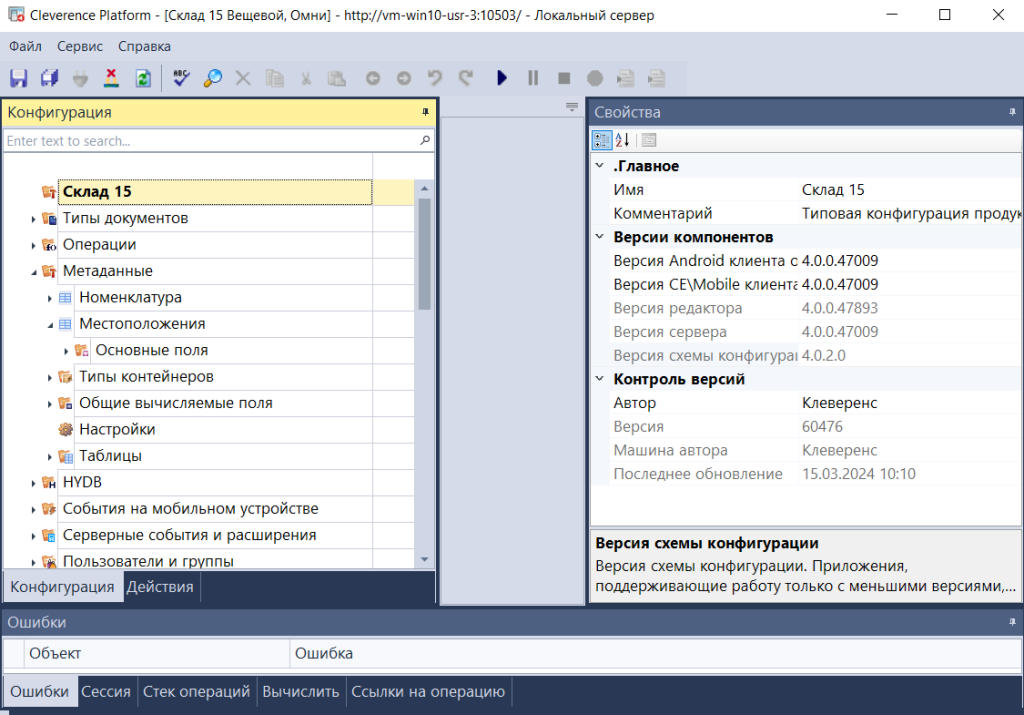Image resolution: width=1024 pixels, height=715 pixels.
Task: Click the Save All toolbar icon
Action: tap(49, 78)
